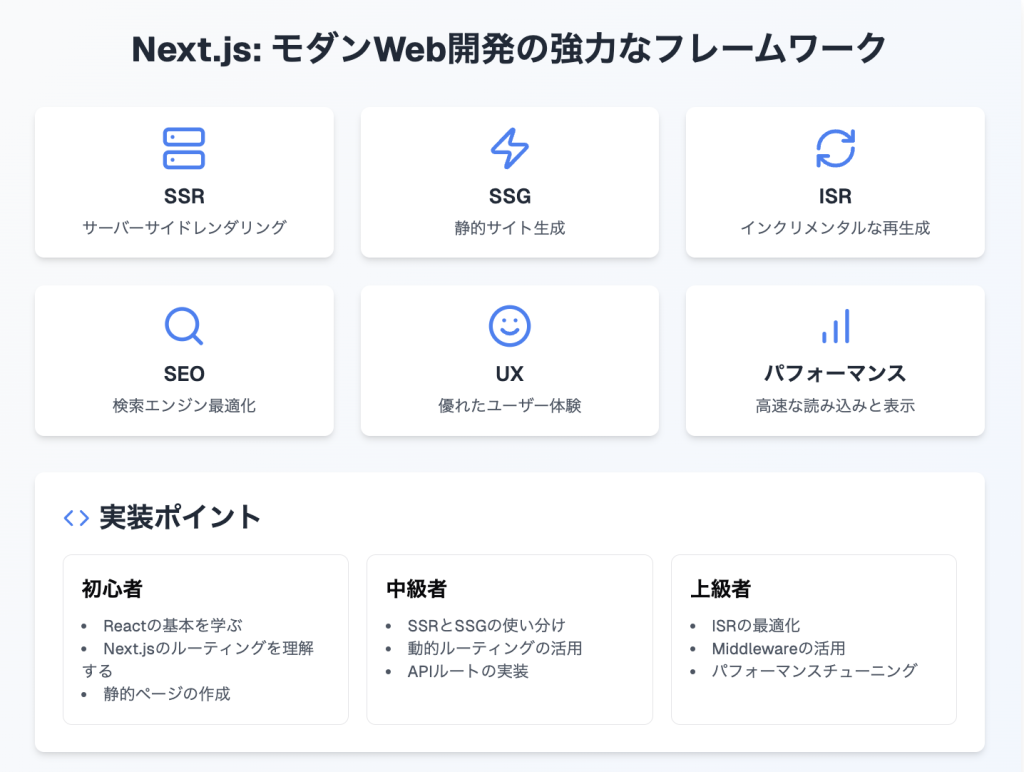Screen dimensions: 1024x772
Task: Click the 優れたユーザー体験 description
Action: 509,406
